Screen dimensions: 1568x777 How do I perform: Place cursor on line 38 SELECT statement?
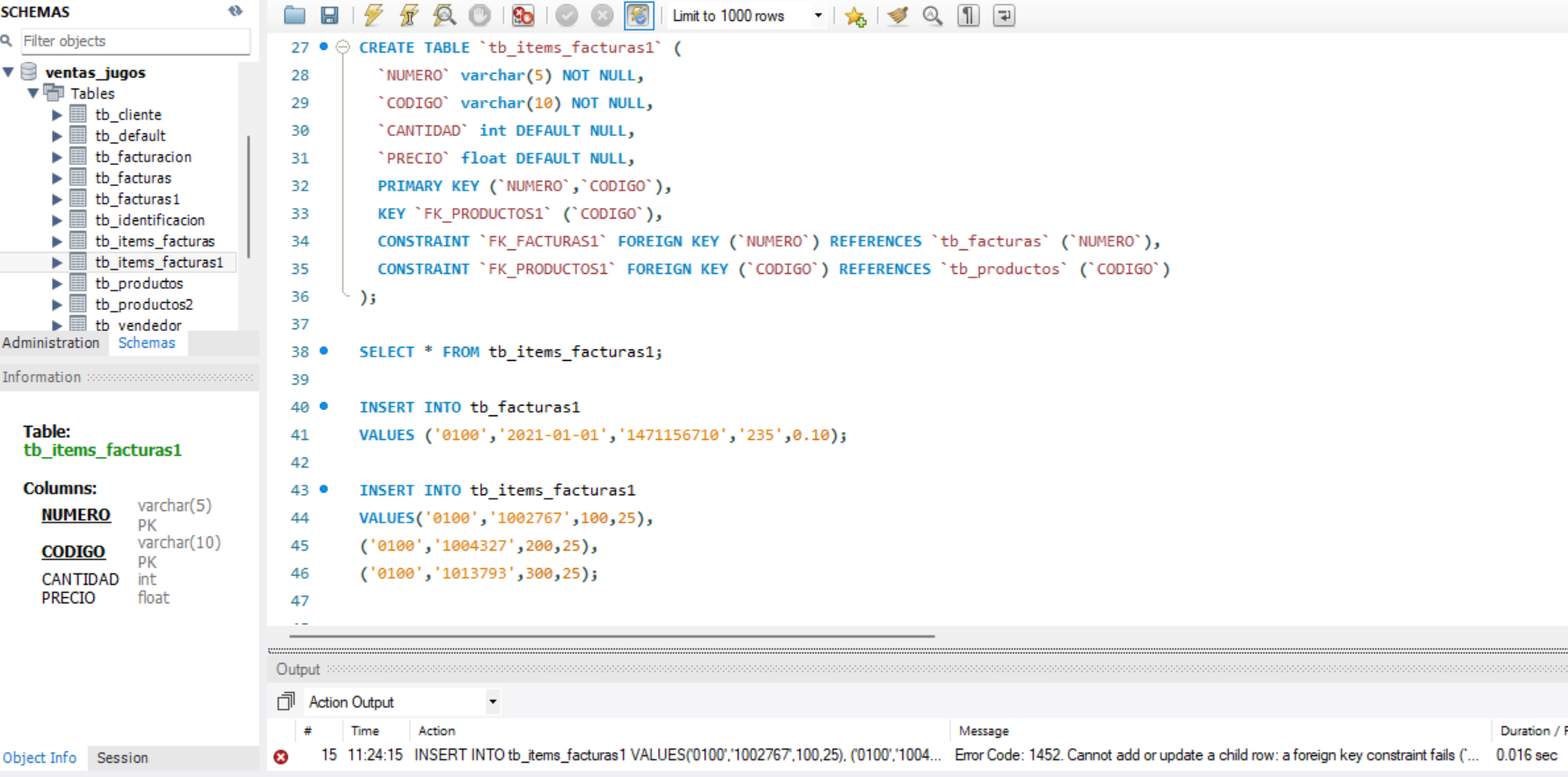coord(510,351)
